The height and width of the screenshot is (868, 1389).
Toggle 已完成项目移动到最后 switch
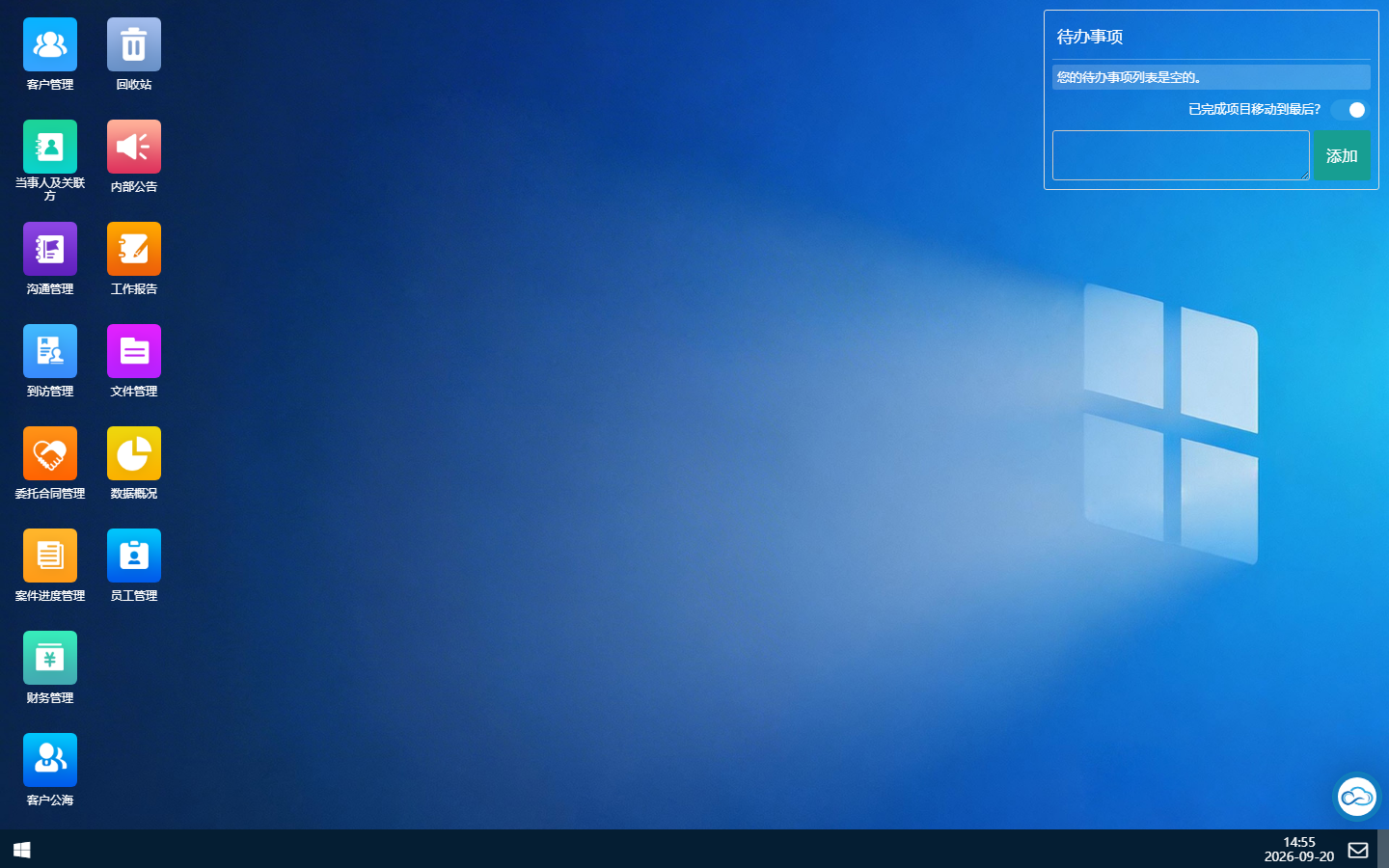tap(1348, 110)
